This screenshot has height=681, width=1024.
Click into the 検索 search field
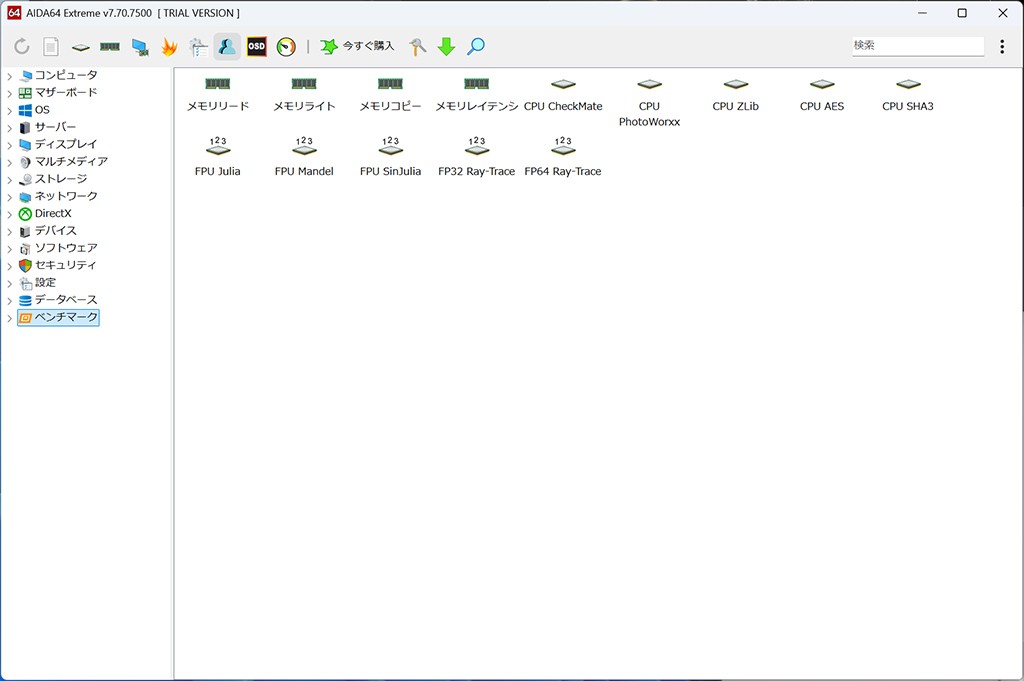917,46
